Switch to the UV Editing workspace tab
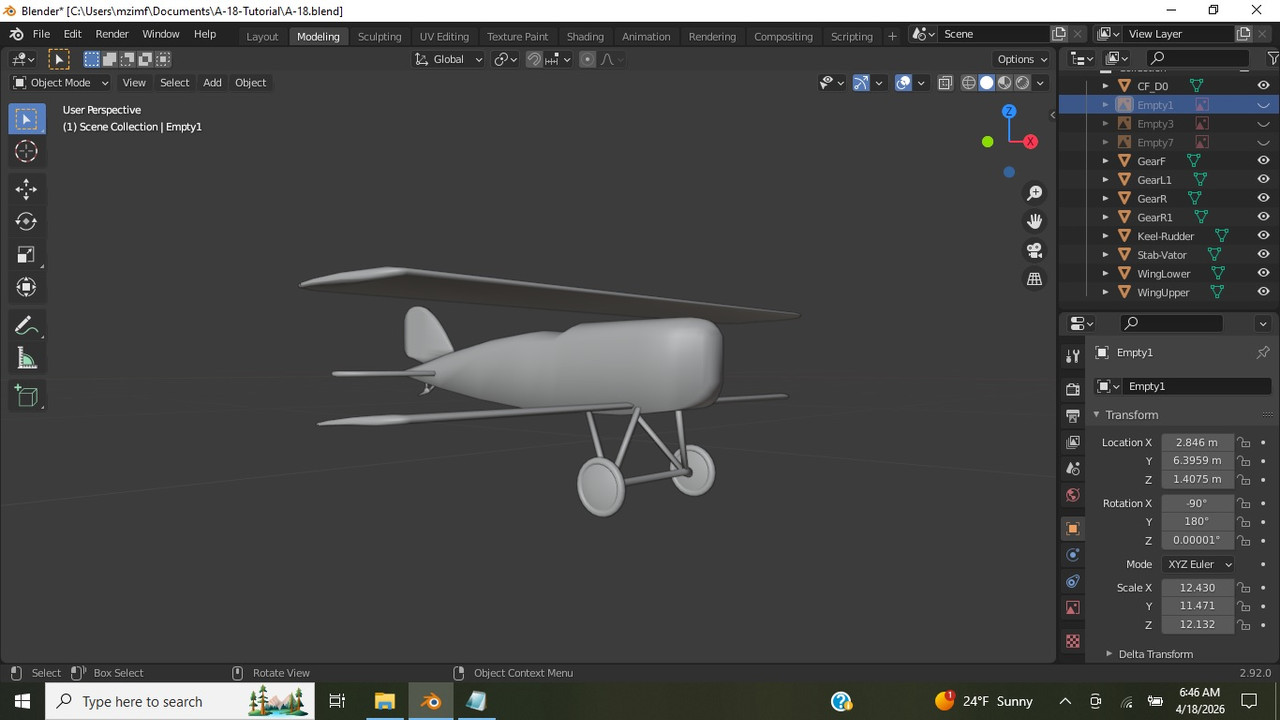The width and height of the screenshot is (1280, 720). click(444, 37)
